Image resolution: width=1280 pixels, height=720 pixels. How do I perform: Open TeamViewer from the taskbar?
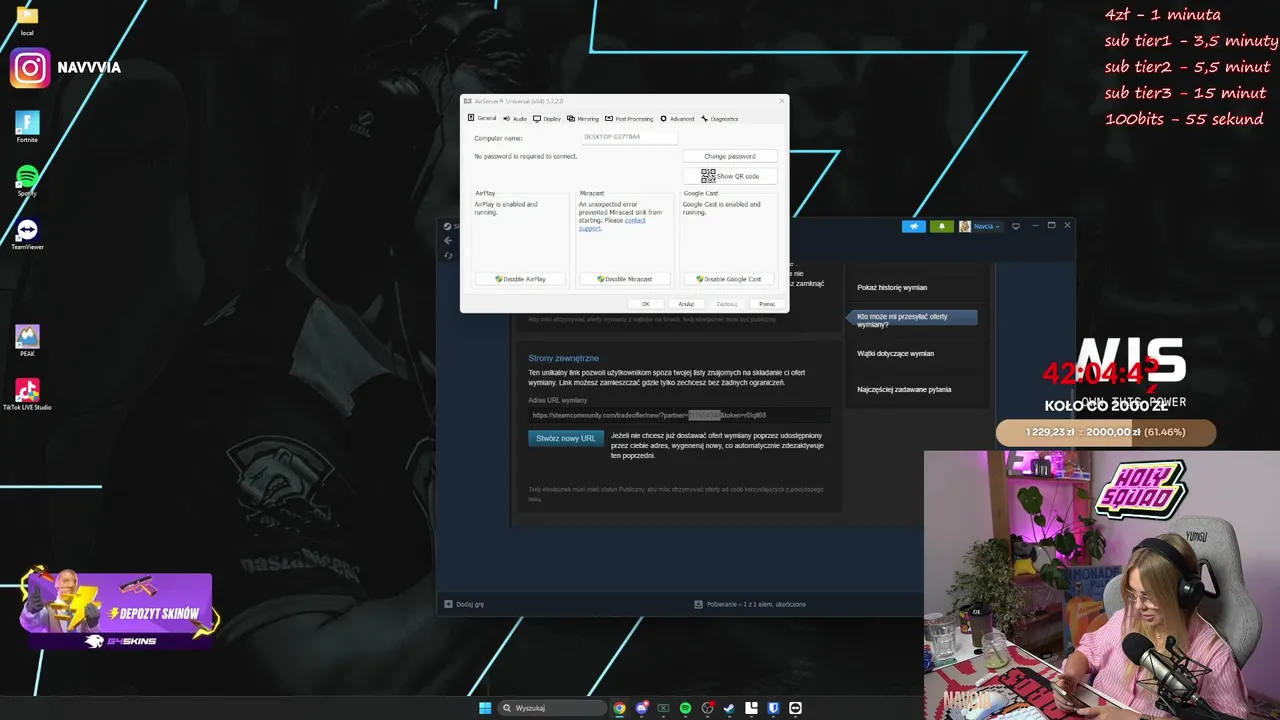point(795,708)
